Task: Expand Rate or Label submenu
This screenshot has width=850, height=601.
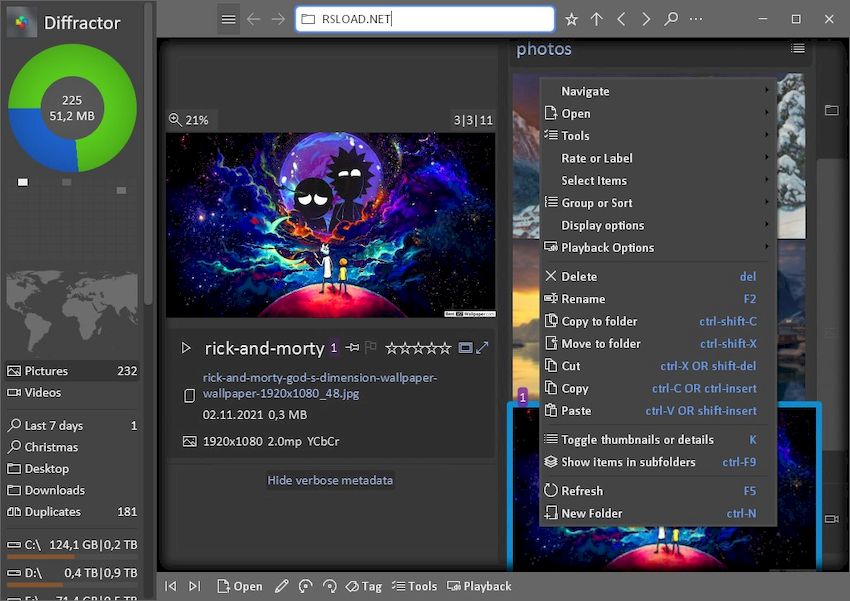Action: click(x=658, y=158)
